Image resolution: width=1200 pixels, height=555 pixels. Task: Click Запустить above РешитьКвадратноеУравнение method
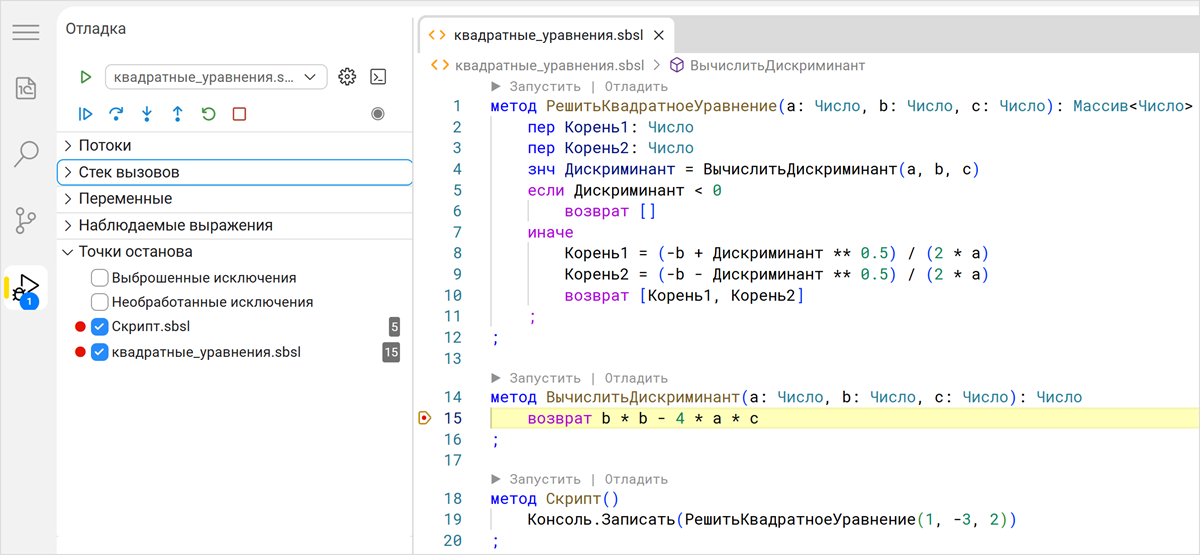[x=545, y=87]
